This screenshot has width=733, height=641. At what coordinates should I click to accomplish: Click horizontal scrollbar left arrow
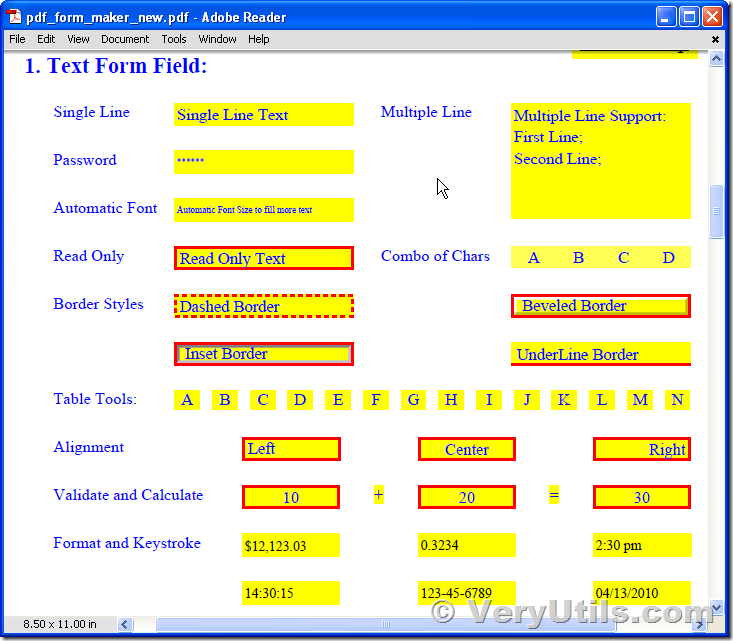pyautogui.click(x=124, y=624)
